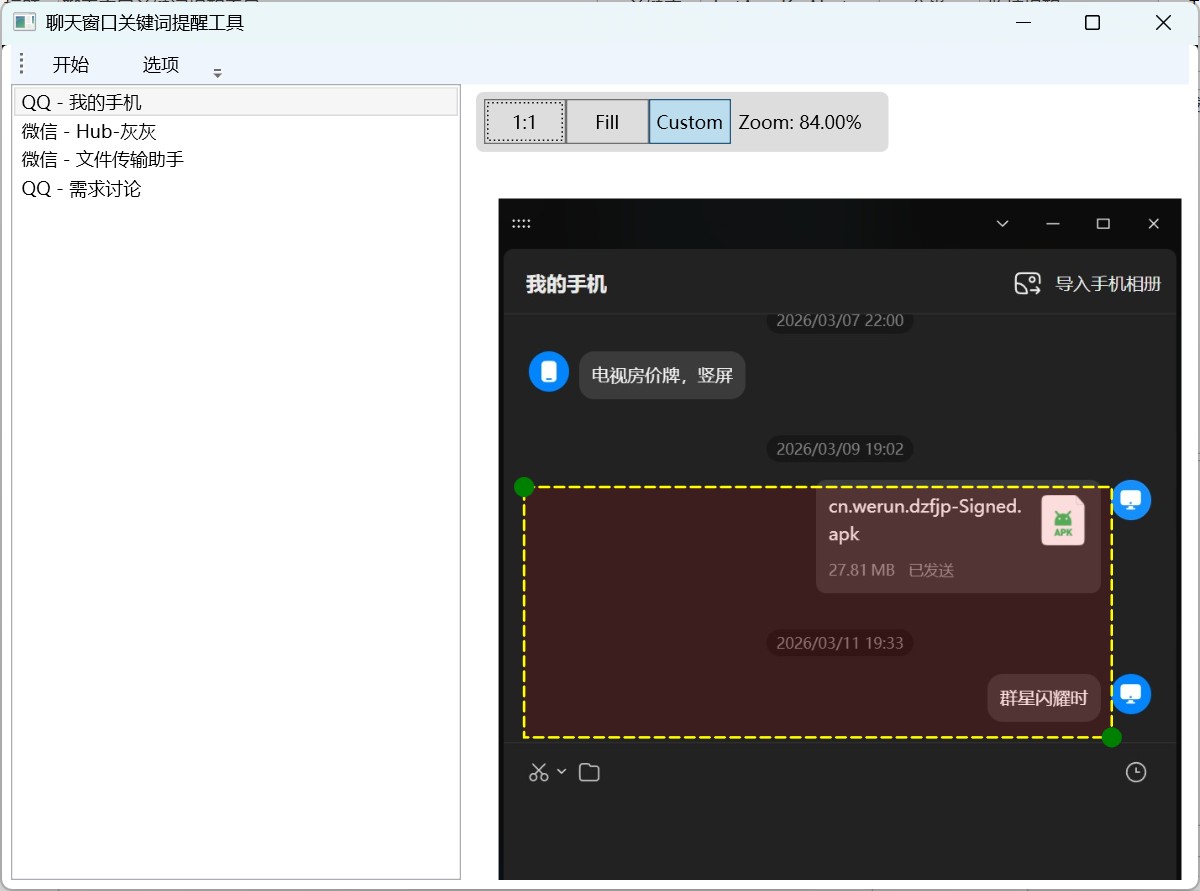
Task: Switch to Fill zoom mode
Action: (607, 122)
